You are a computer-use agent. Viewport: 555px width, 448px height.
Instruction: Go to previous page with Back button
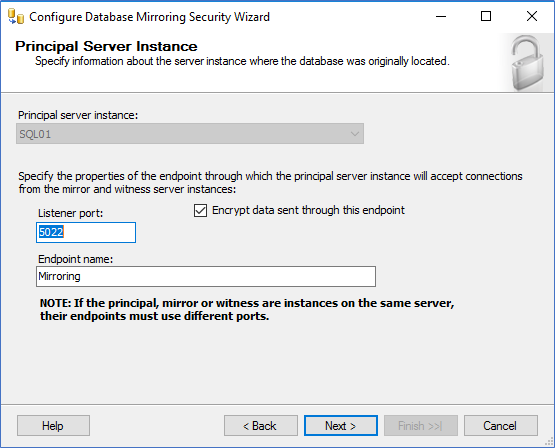[x=261, y=426]
